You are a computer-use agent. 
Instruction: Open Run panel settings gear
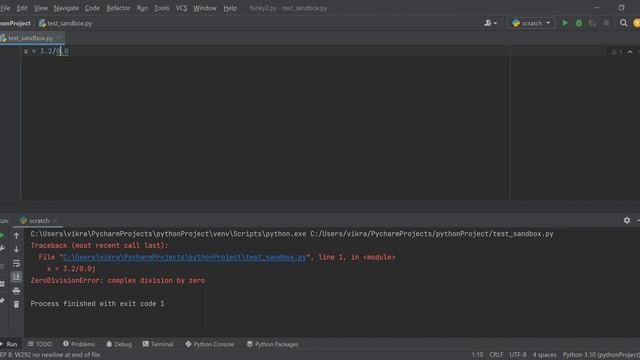[x=627, y=220]
